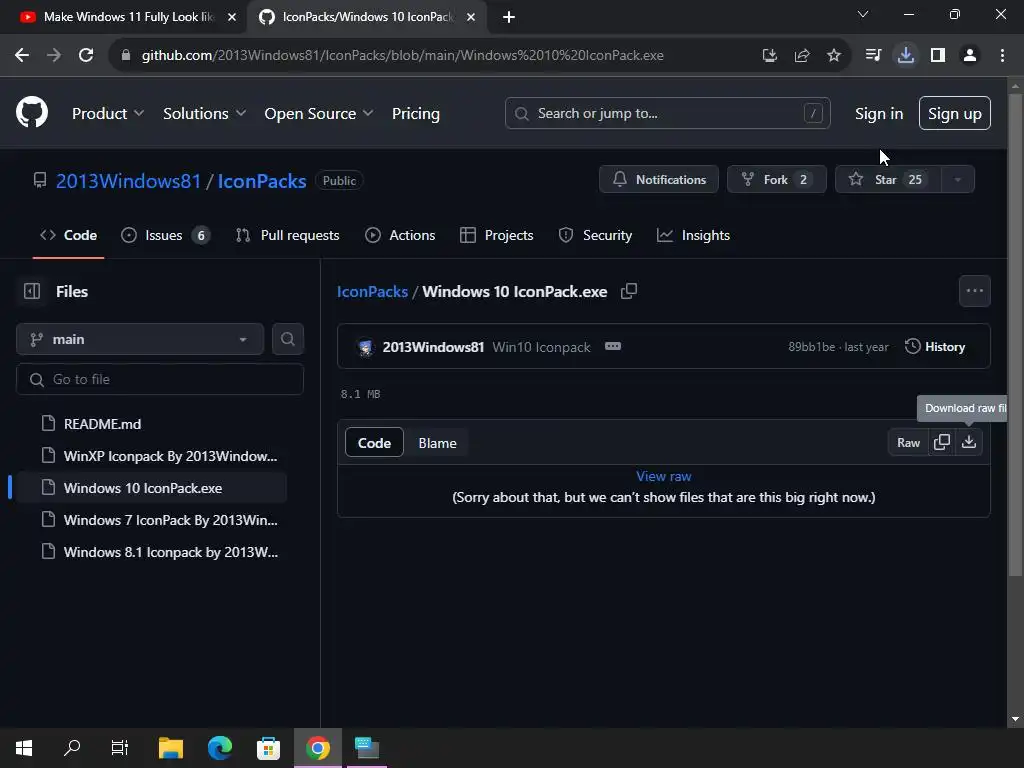The width and height of the screenshot is (1024, 768).
Task: Open Chrome three-dot menu
Action: tap(1002, 56)
